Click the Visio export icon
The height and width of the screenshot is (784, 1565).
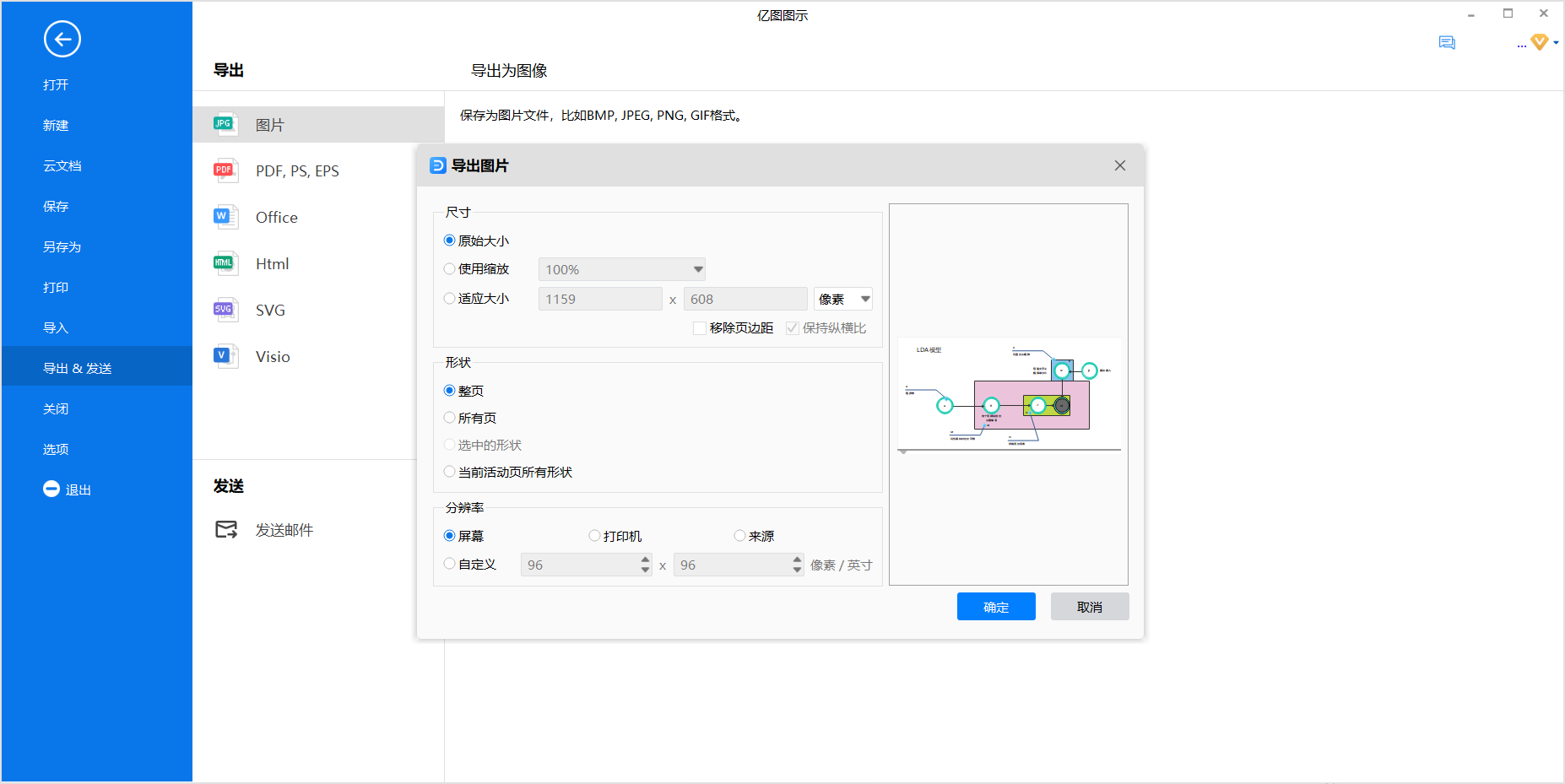224,356
